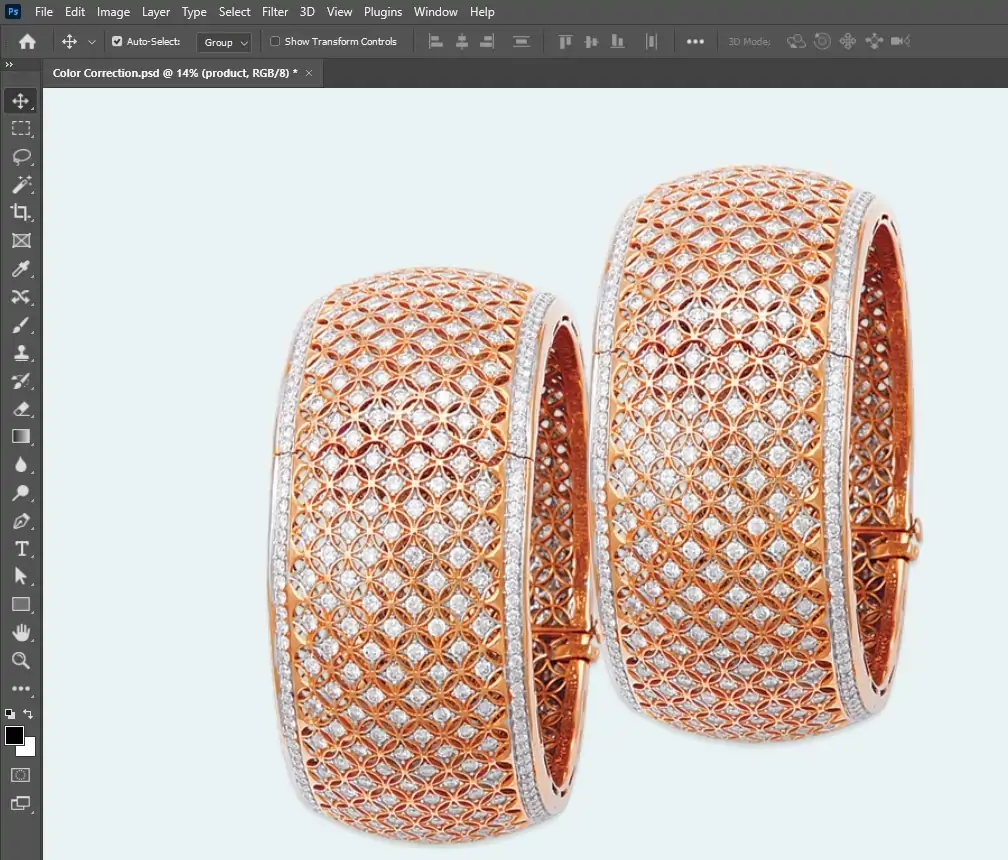Click the three-dots align options button

pos(695,42)
